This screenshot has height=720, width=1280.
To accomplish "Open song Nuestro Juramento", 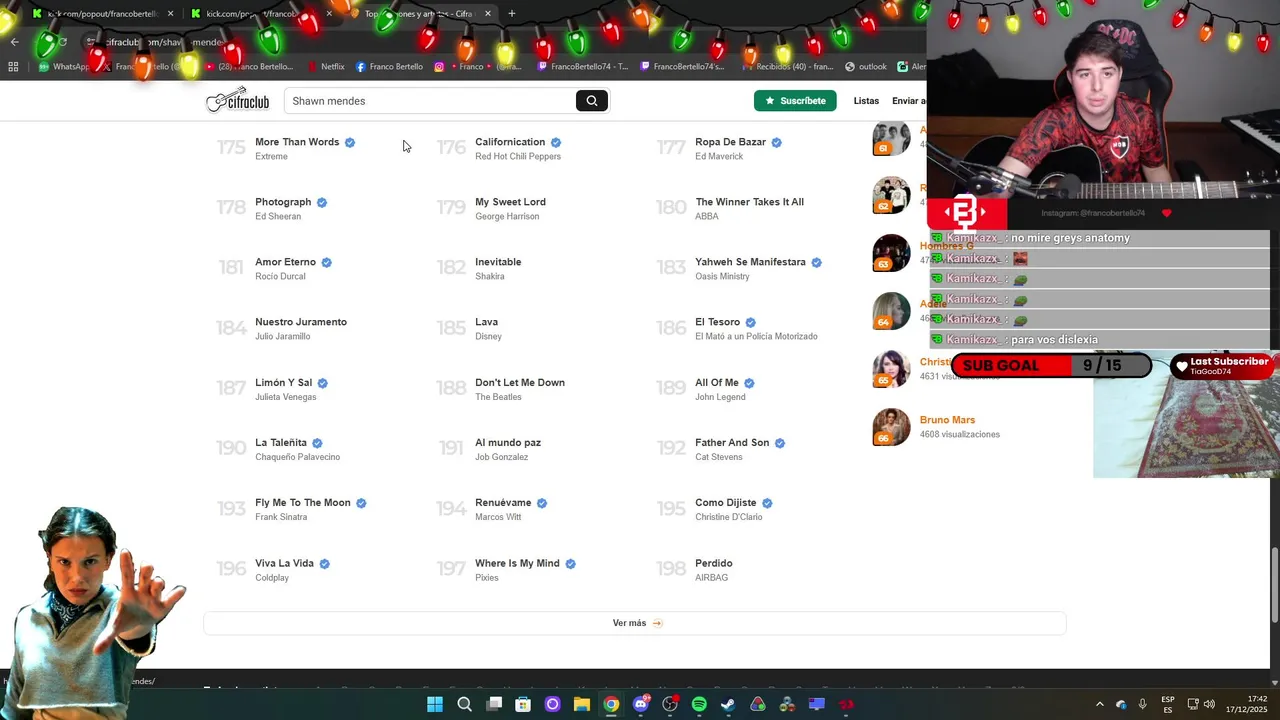I will pyautogui.click(x=301, y=322).
